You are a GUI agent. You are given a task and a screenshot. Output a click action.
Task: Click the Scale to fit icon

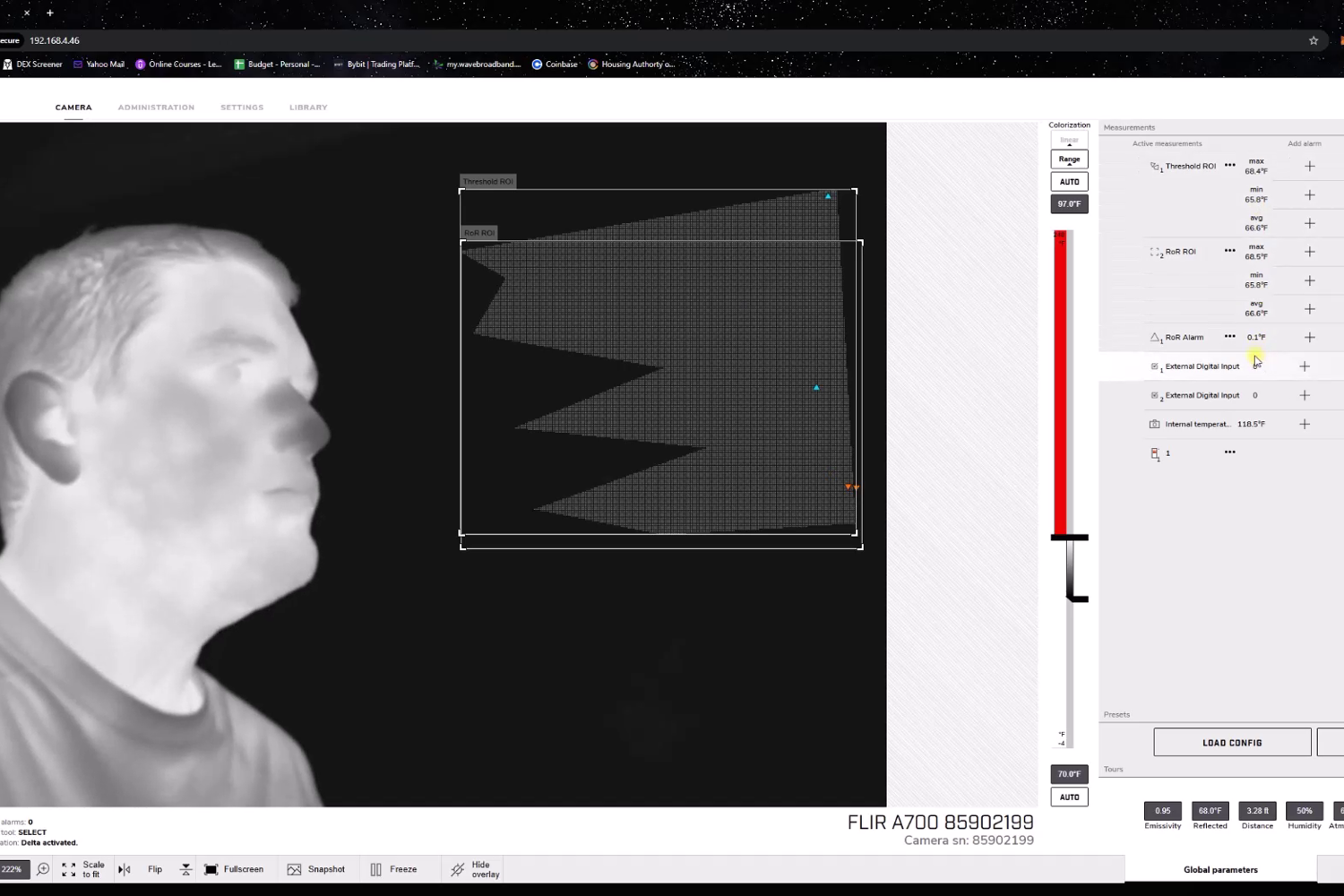pos(69,870)
